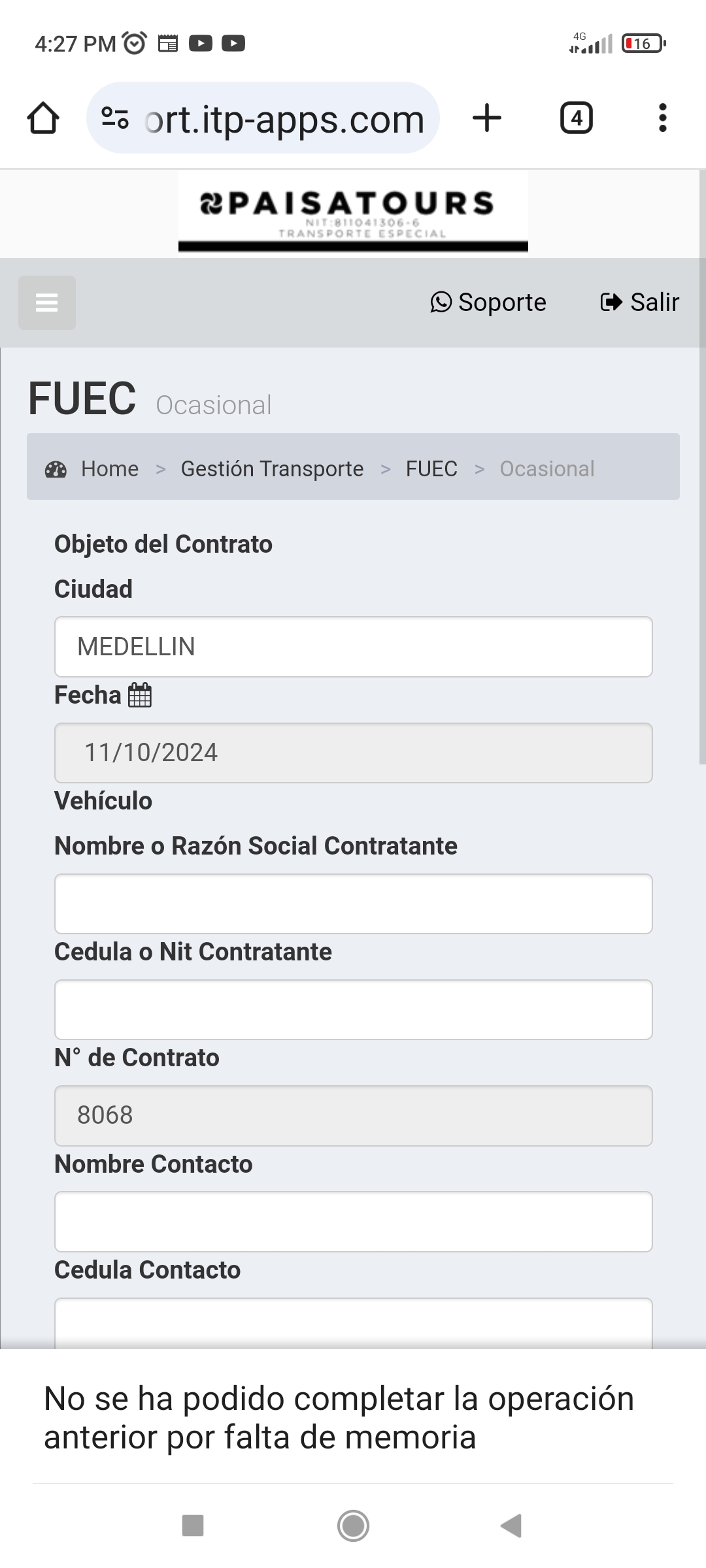Screen dimensions: 706x1568
Task: Tap the site settings icon in address bar
Action: (x=115, y=118)
